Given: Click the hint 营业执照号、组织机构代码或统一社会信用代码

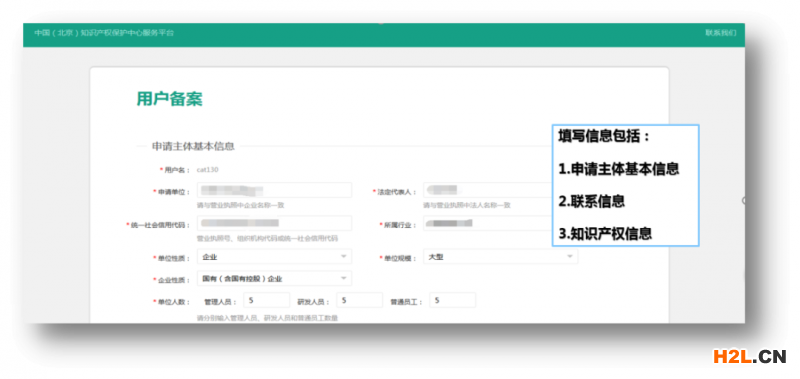Looking at the screenshot, I should tap(267, 238).
